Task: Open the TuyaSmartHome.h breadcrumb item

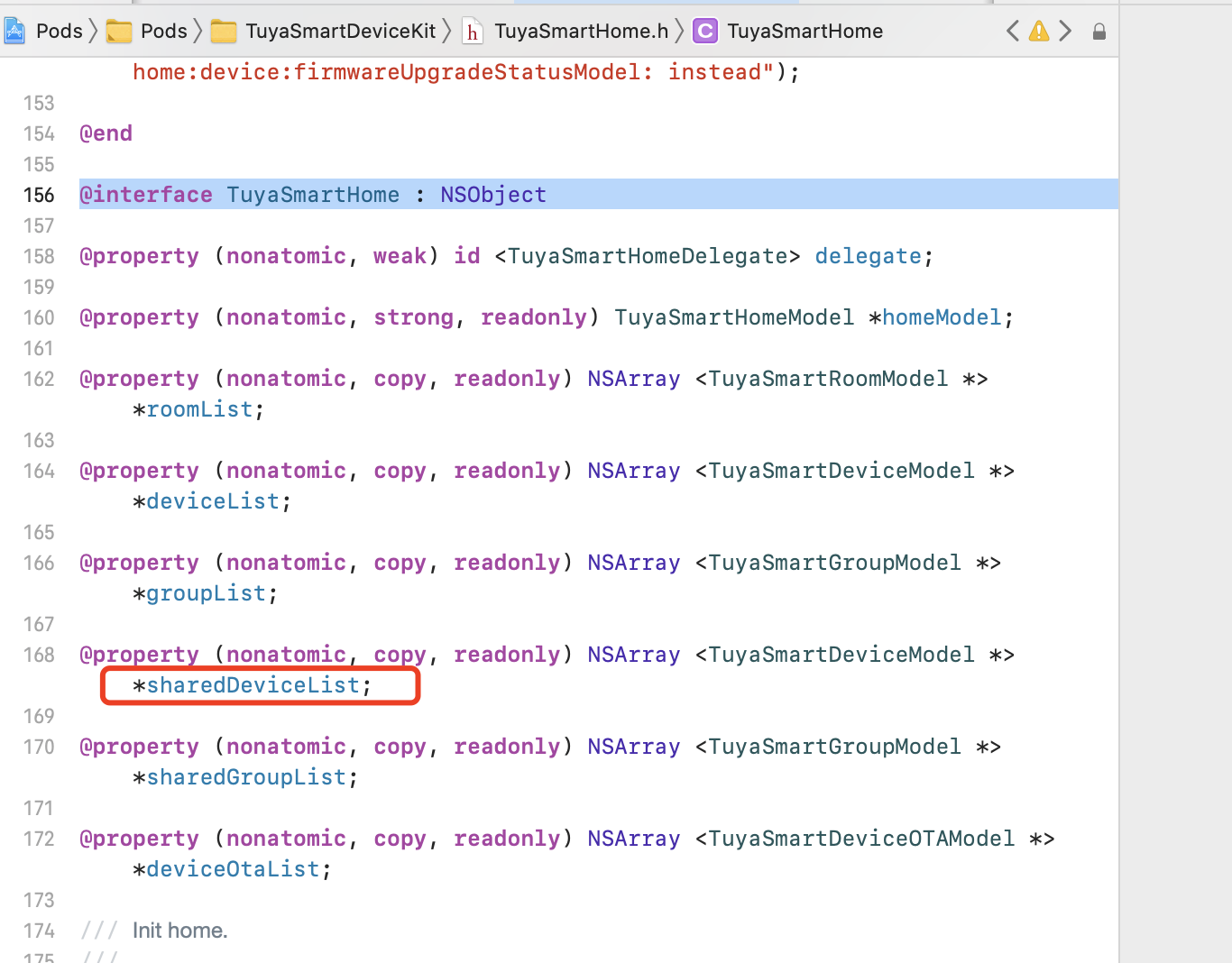Action: click(582, 32)
